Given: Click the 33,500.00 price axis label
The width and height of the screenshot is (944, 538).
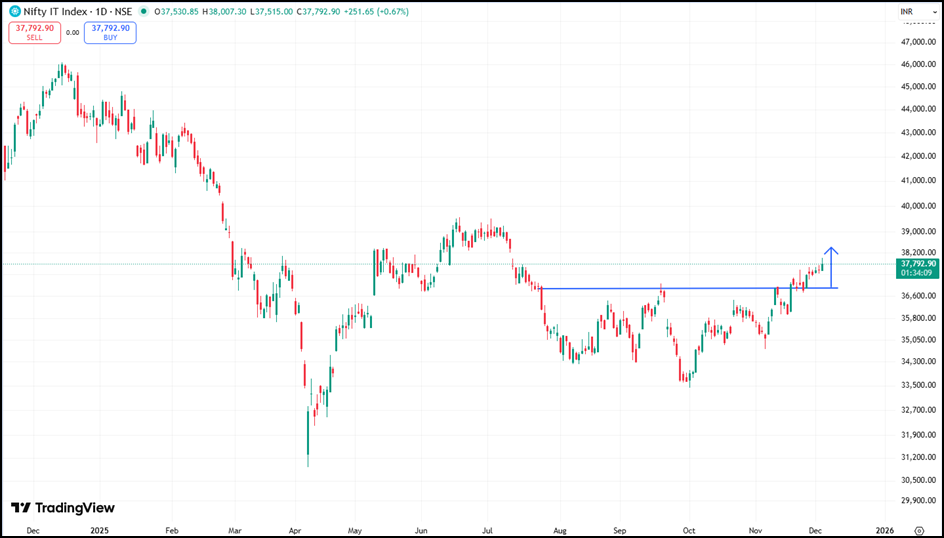Looking at the screenshot, I should 918,385.
